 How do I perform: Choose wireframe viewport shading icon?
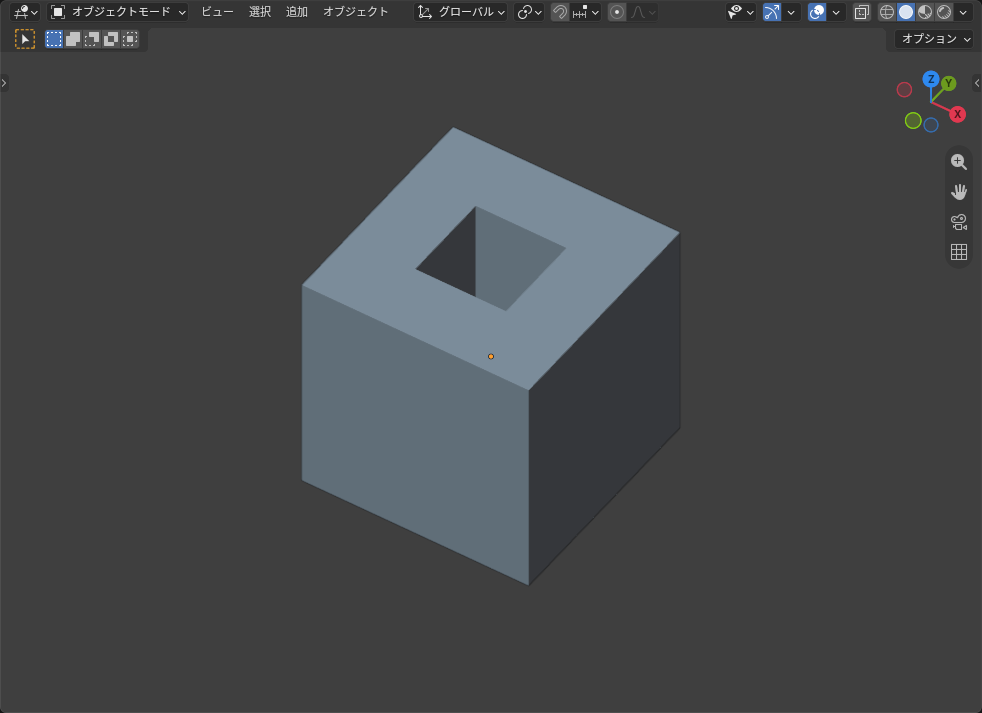(886, 12)
